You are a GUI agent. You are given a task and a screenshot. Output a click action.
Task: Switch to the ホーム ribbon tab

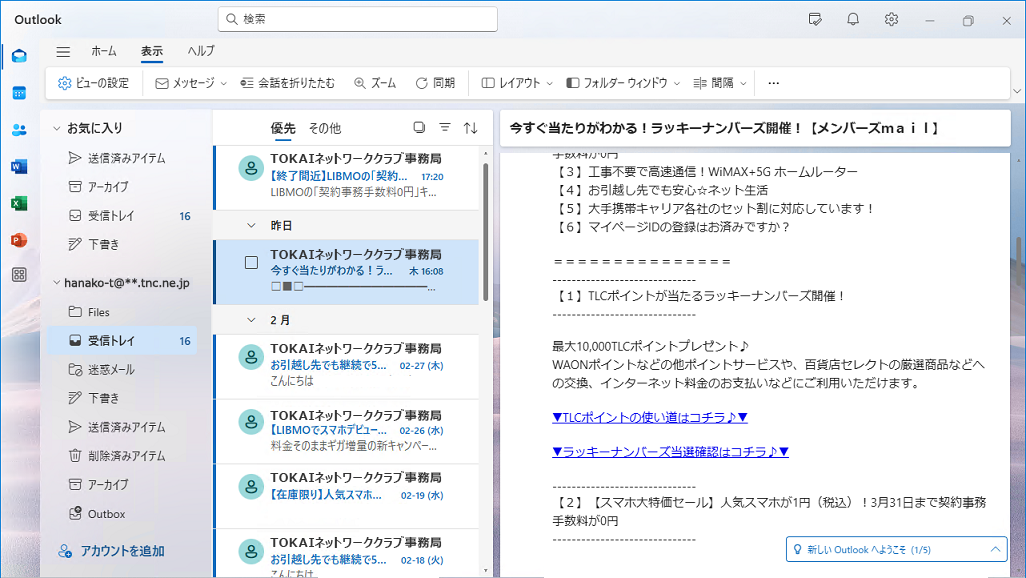(103, 51)
